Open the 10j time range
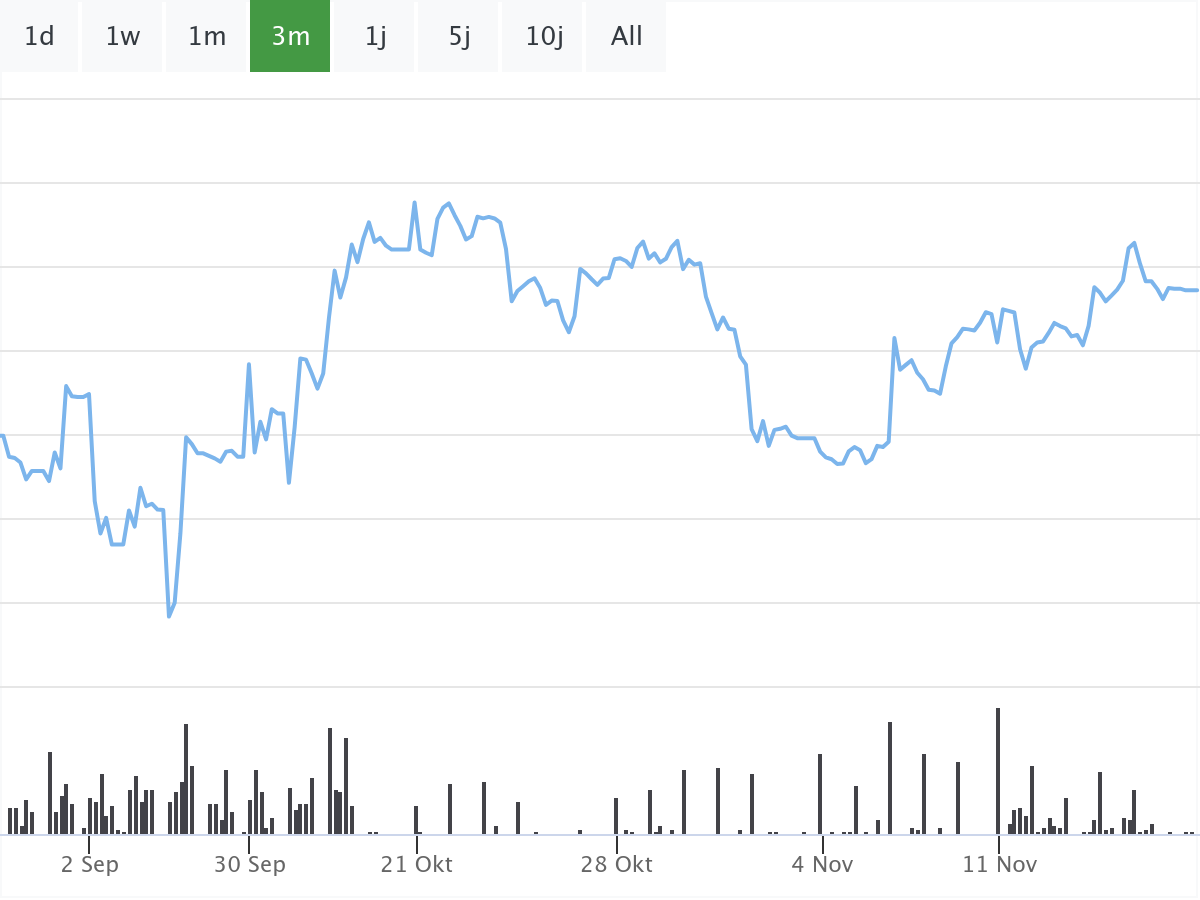The width and height of the screenshot is (1200, 900). coord(543,37)
